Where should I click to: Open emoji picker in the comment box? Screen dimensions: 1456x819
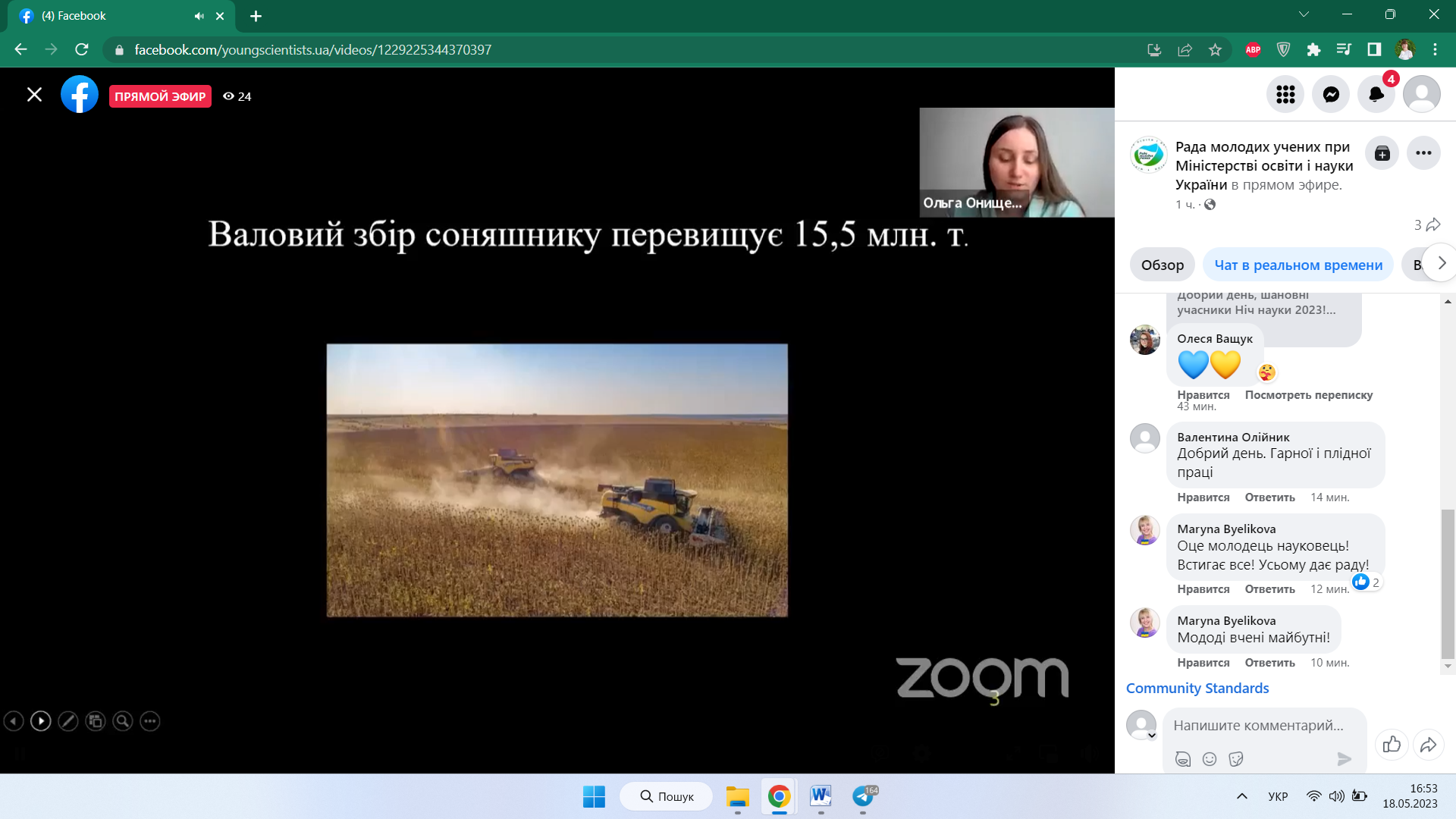1210,759
